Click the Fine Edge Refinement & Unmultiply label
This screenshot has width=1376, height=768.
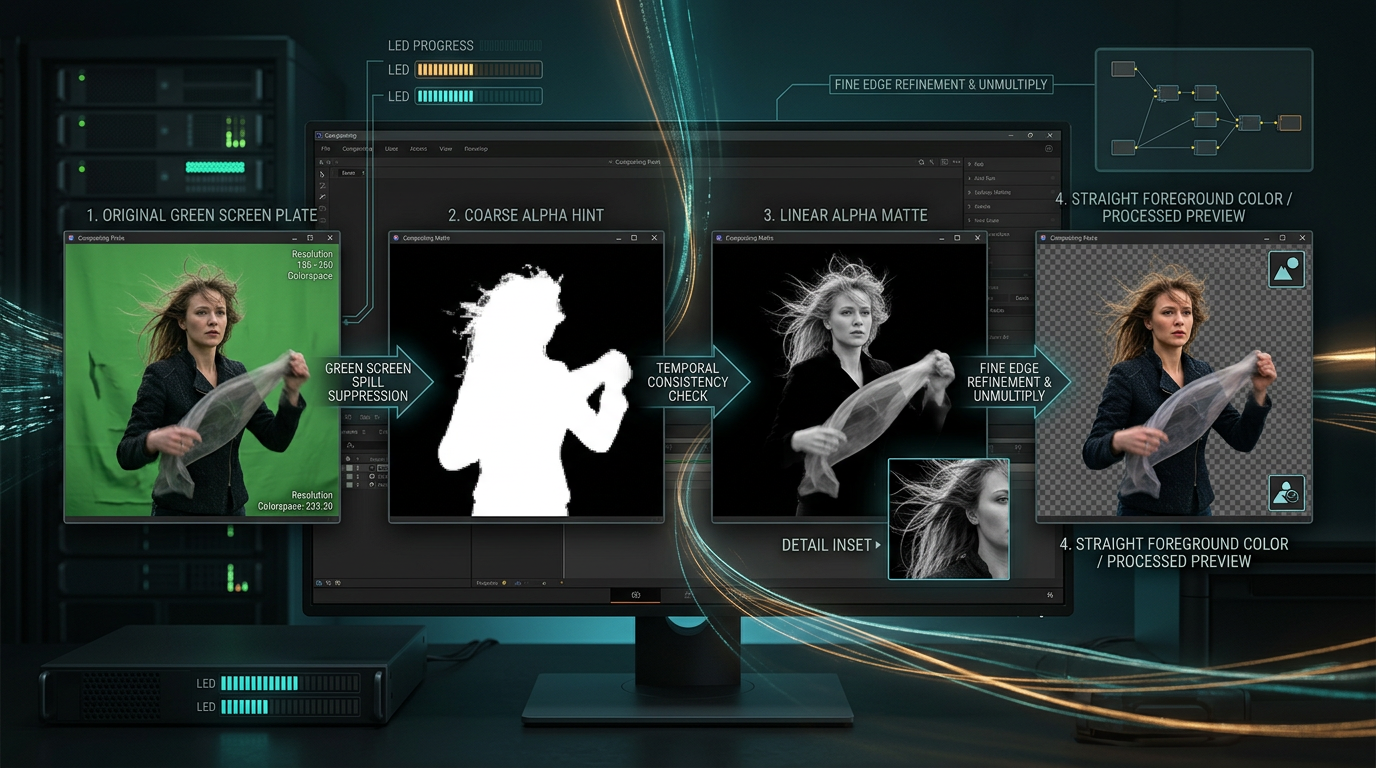940,84
